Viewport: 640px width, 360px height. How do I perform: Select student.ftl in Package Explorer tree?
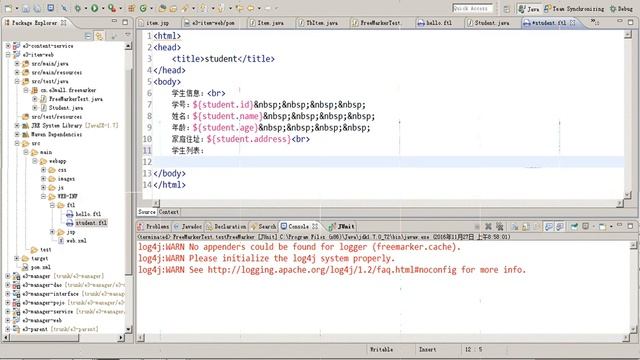(91, 223)
